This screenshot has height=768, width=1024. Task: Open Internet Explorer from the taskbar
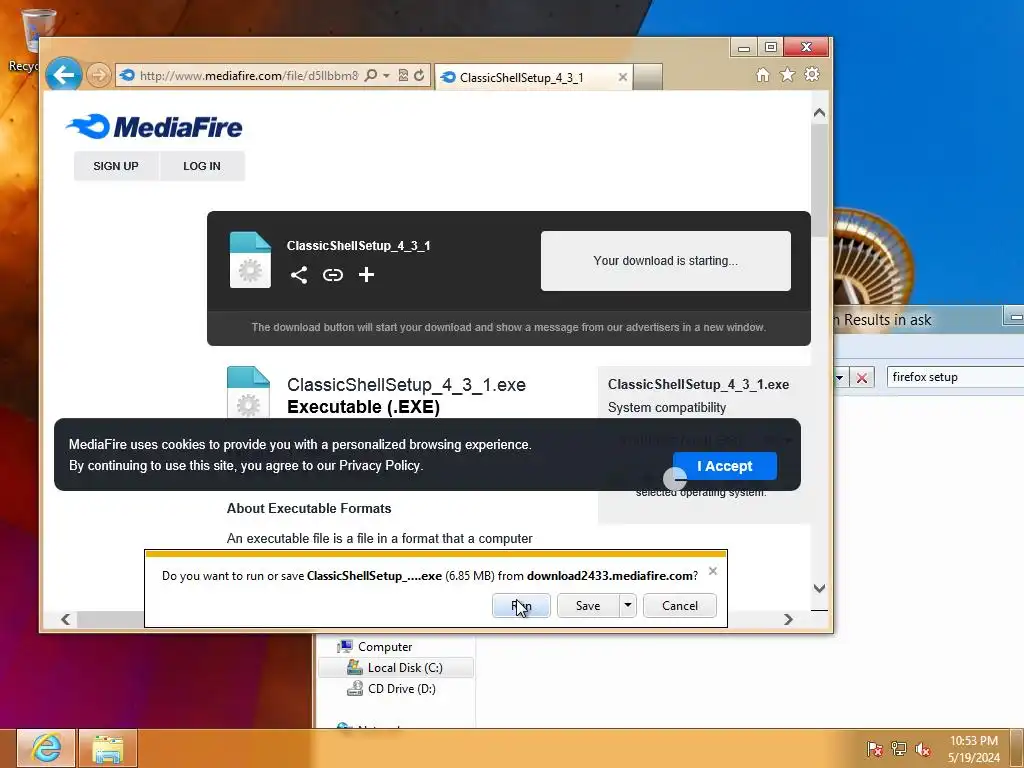(x=46, y=748)
